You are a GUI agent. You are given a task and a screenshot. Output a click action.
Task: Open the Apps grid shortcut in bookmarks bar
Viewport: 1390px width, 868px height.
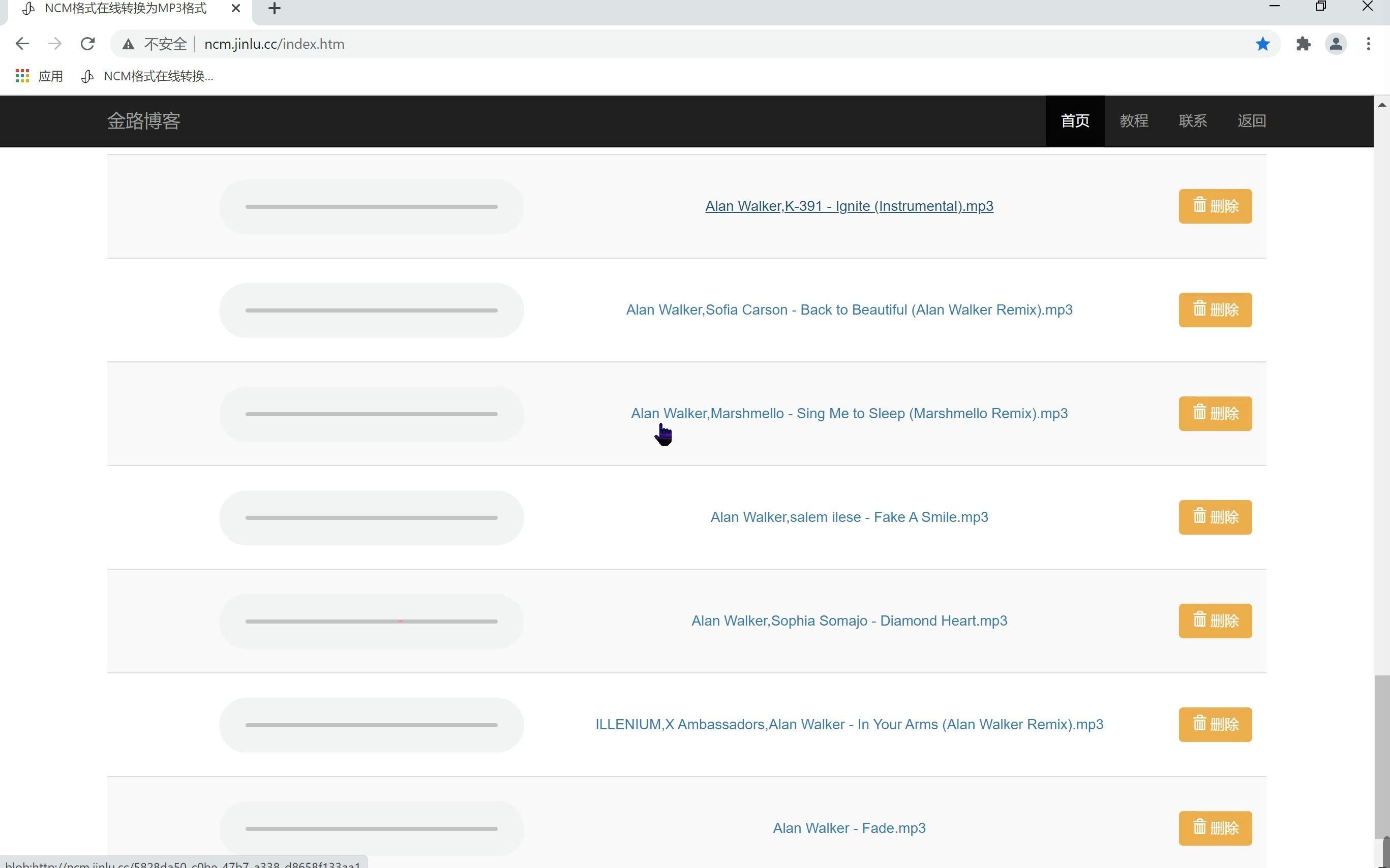pos(39,76)
